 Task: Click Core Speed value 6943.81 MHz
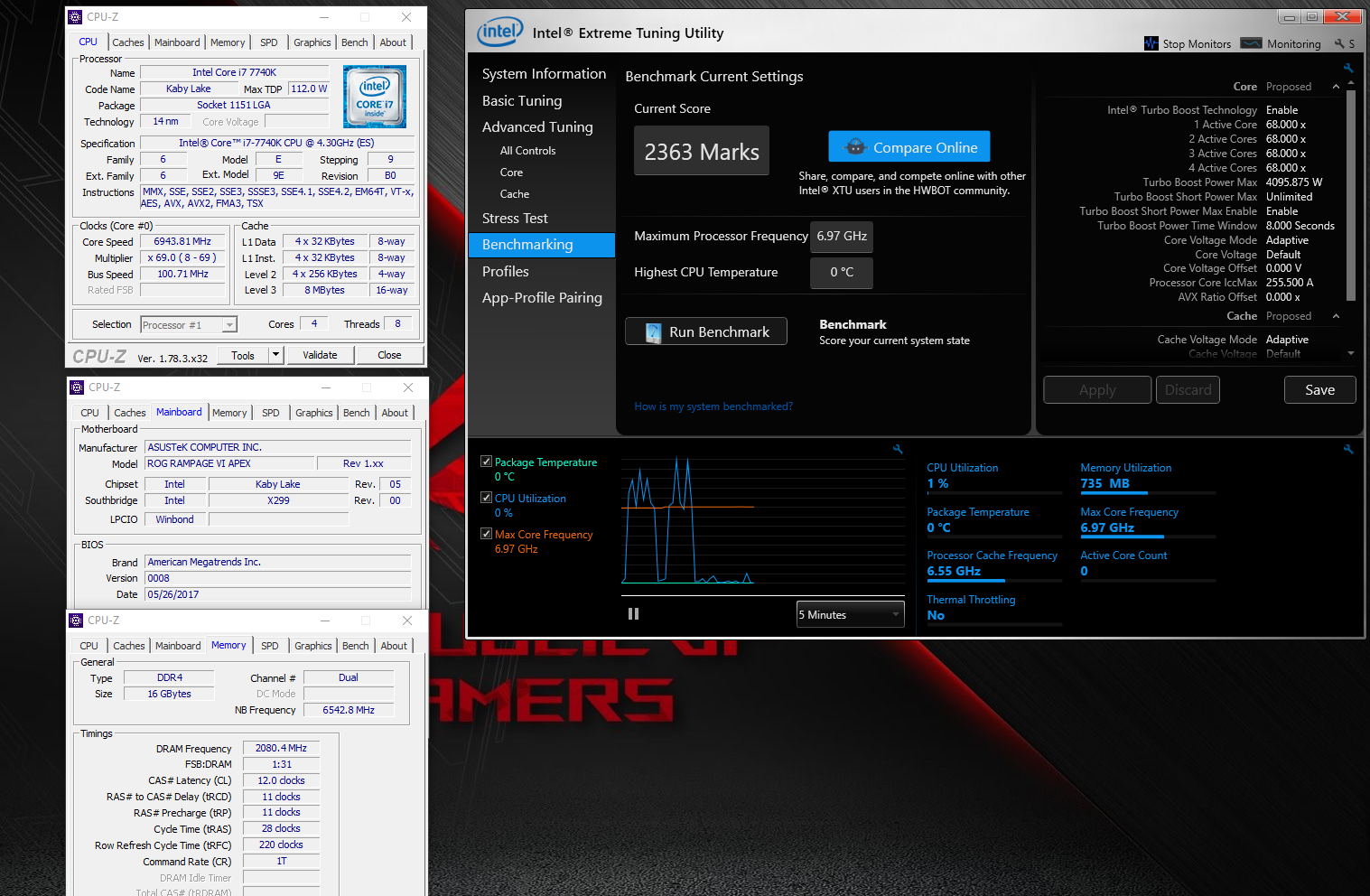click(x=182, y=241)
